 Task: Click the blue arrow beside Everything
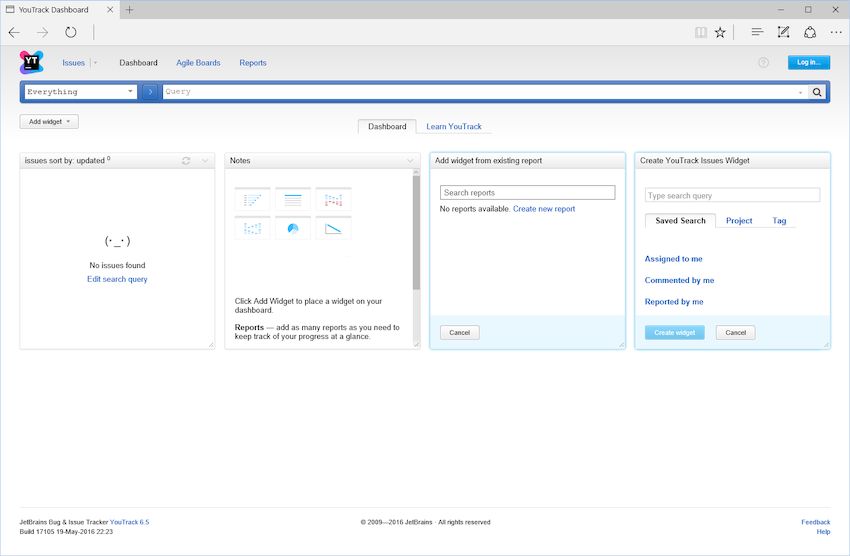pyautogui.click(x=150, y=92)
